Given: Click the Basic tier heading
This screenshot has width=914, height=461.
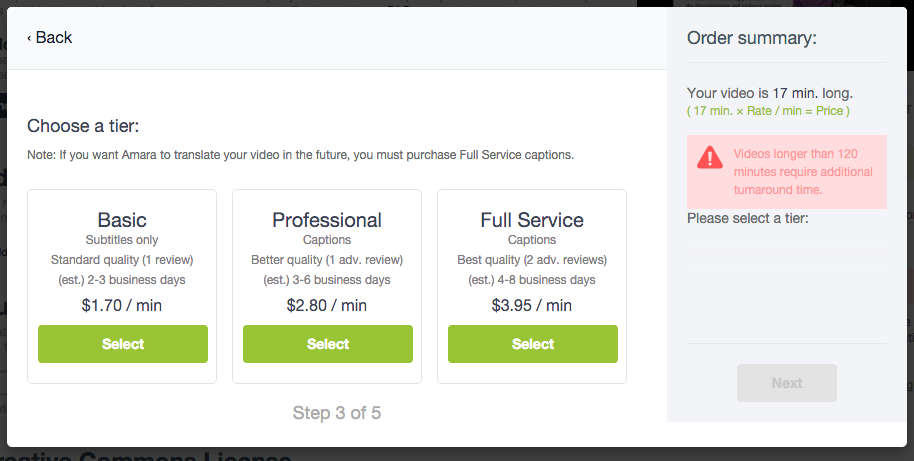Looking at the screenshot, I should click(122, 220).
